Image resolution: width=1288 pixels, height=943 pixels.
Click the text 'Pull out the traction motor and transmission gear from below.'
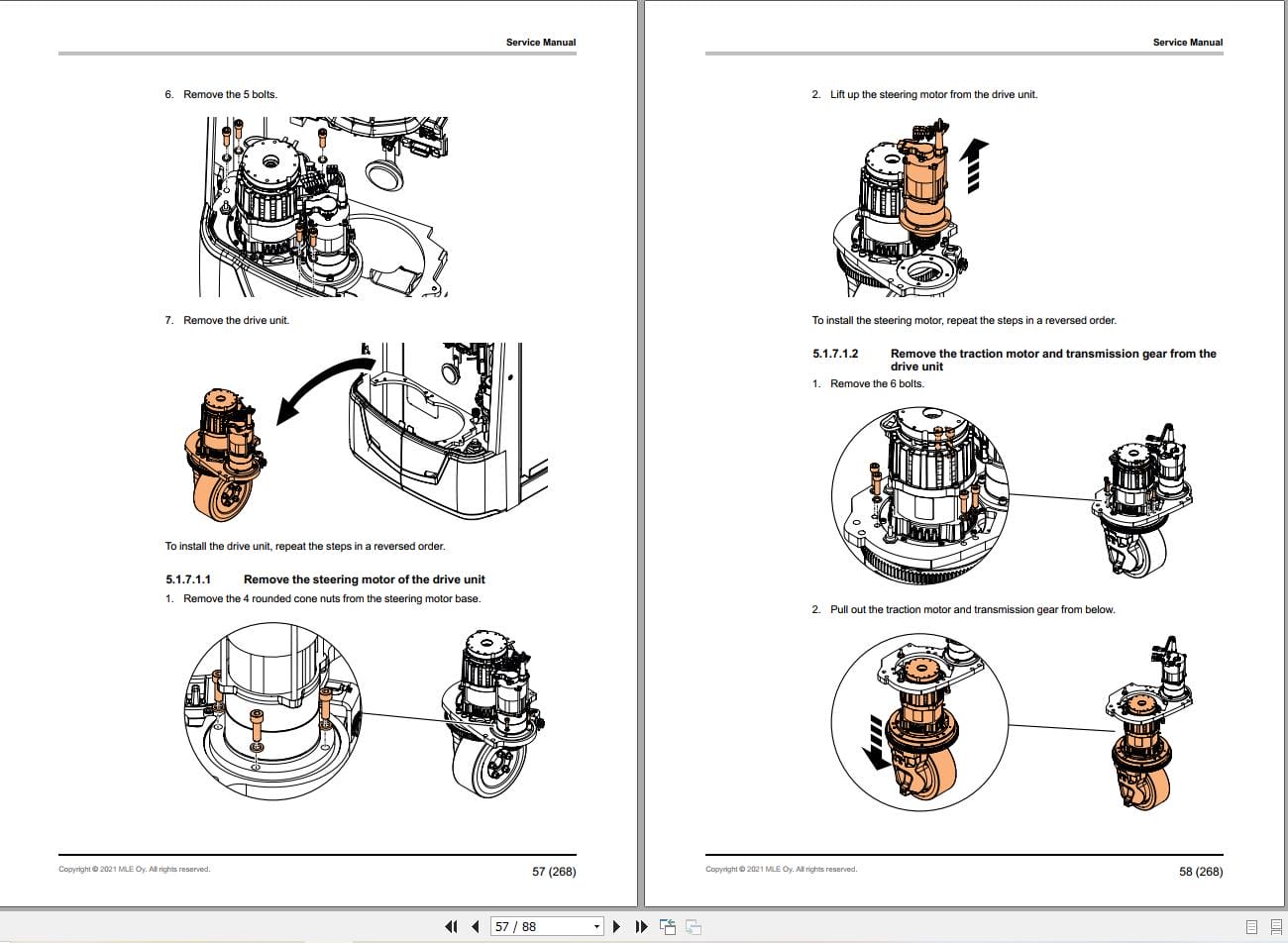coord(973,610)
